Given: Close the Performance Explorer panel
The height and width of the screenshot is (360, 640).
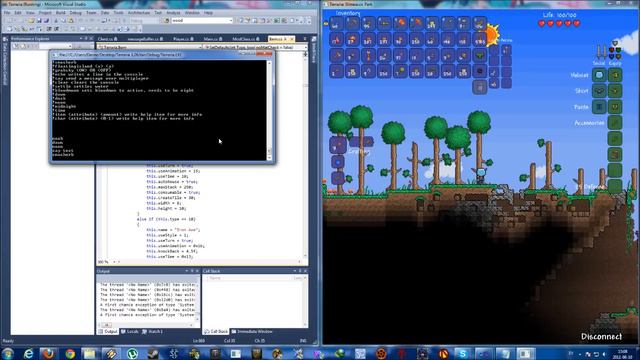Looking at the screenshot, I should 91,39.
